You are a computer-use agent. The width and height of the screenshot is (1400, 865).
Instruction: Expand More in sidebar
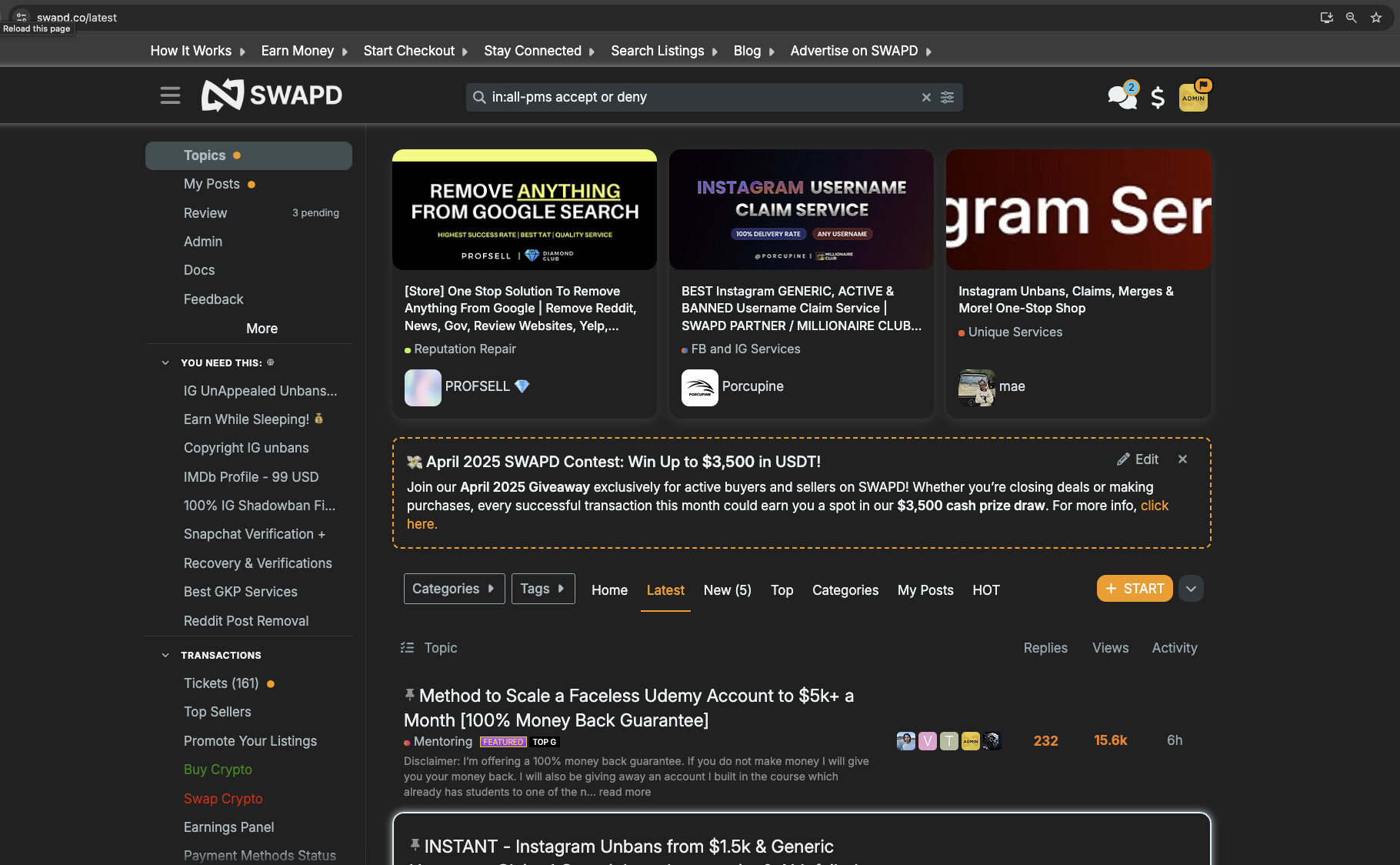pos(262,329)
